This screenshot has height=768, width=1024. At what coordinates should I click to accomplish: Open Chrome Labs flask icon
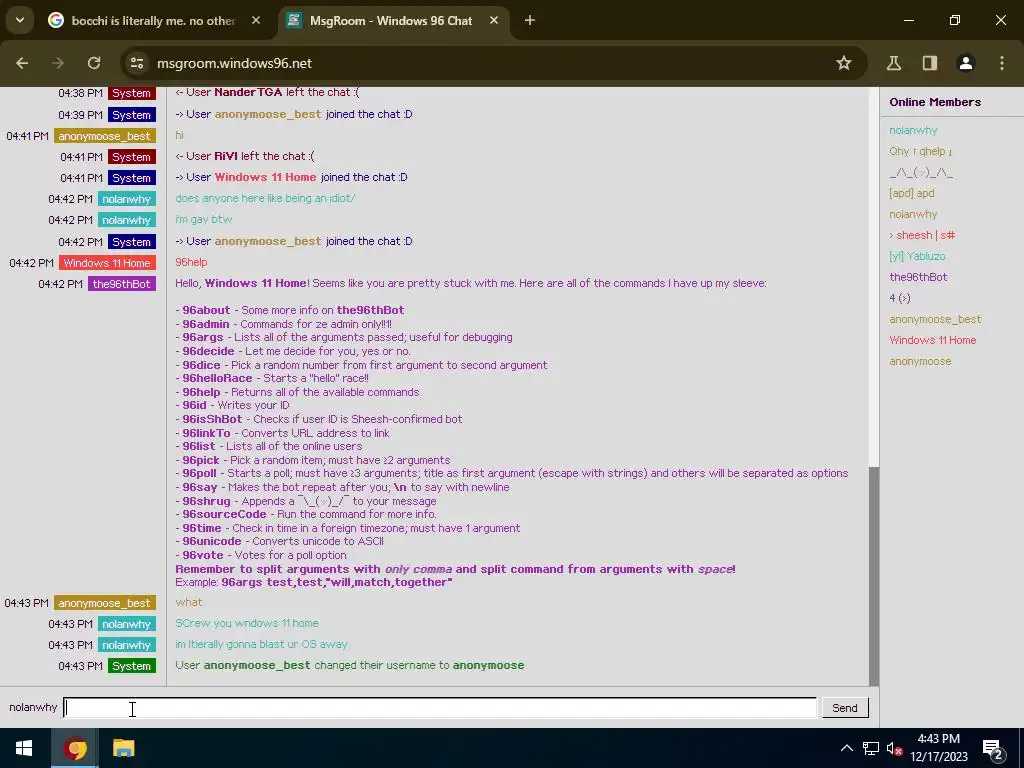pos(893,63)
